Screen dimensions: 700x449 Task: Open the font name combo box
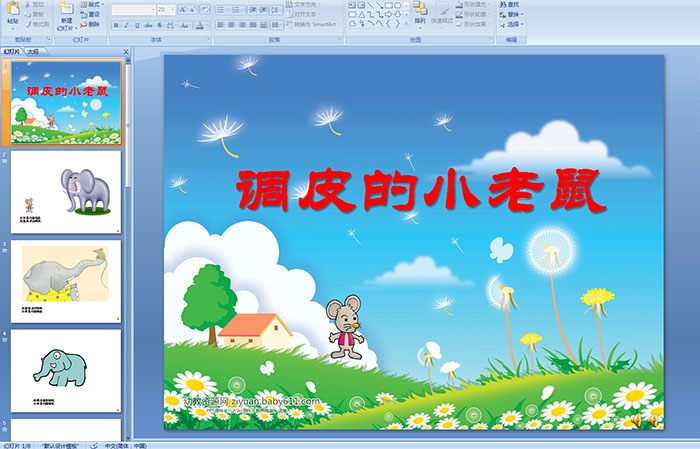pos(133,10)
